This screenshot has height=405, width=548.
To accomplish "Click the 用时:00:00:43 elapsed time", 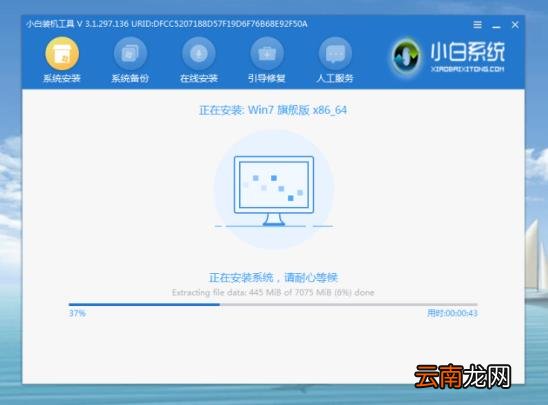I will (x=452, y=313).
